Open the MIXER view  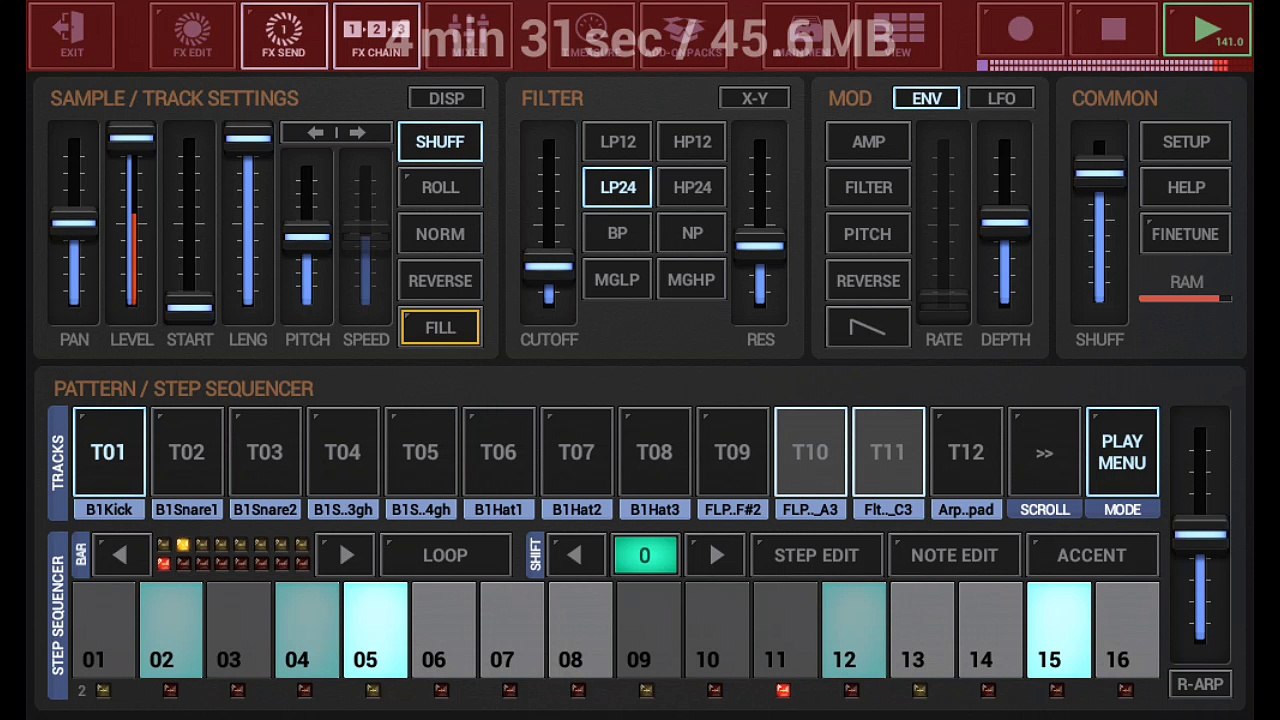(x=468, y=36)
